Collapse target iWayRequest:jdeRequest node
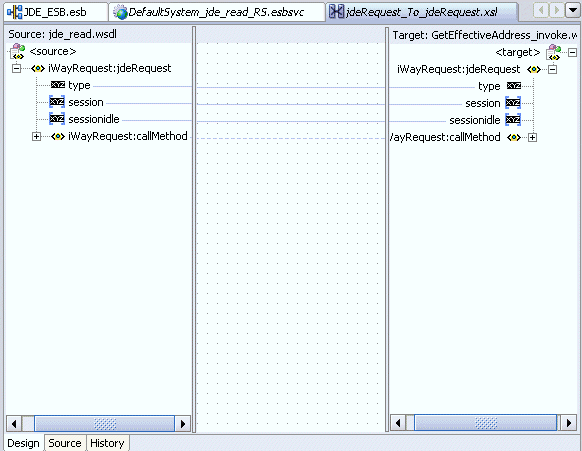The height and width of the screenshot is (451, 582). 553,69
